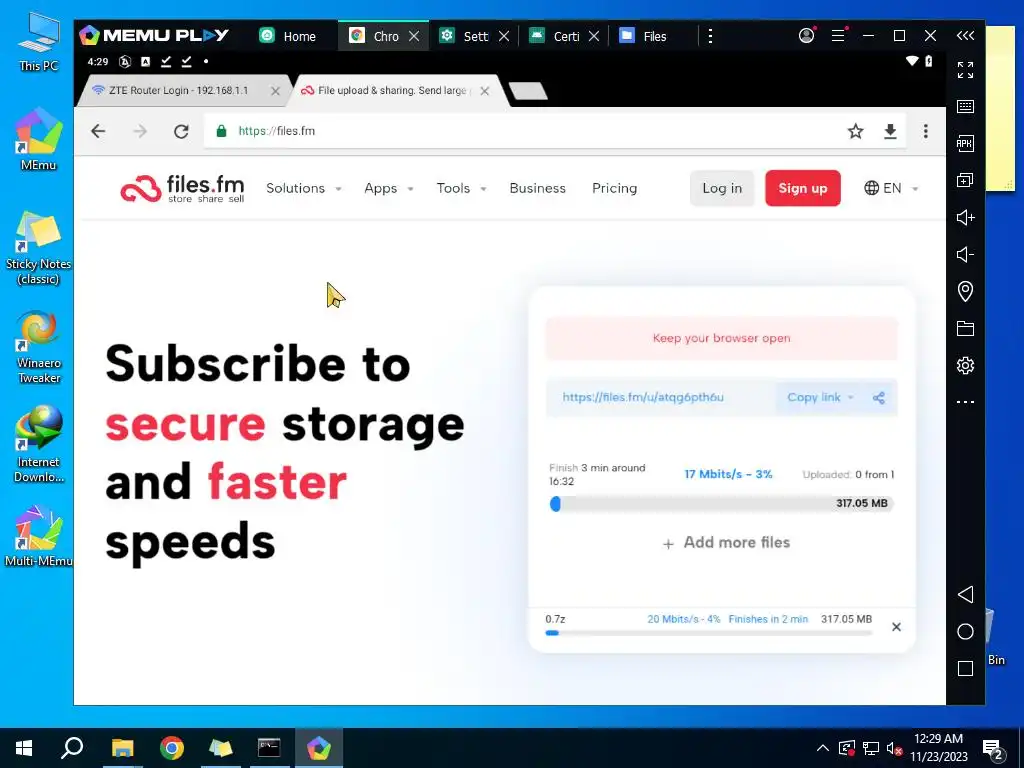
Task: Click the 0.7z file progress bar
Action: [709, 633]
